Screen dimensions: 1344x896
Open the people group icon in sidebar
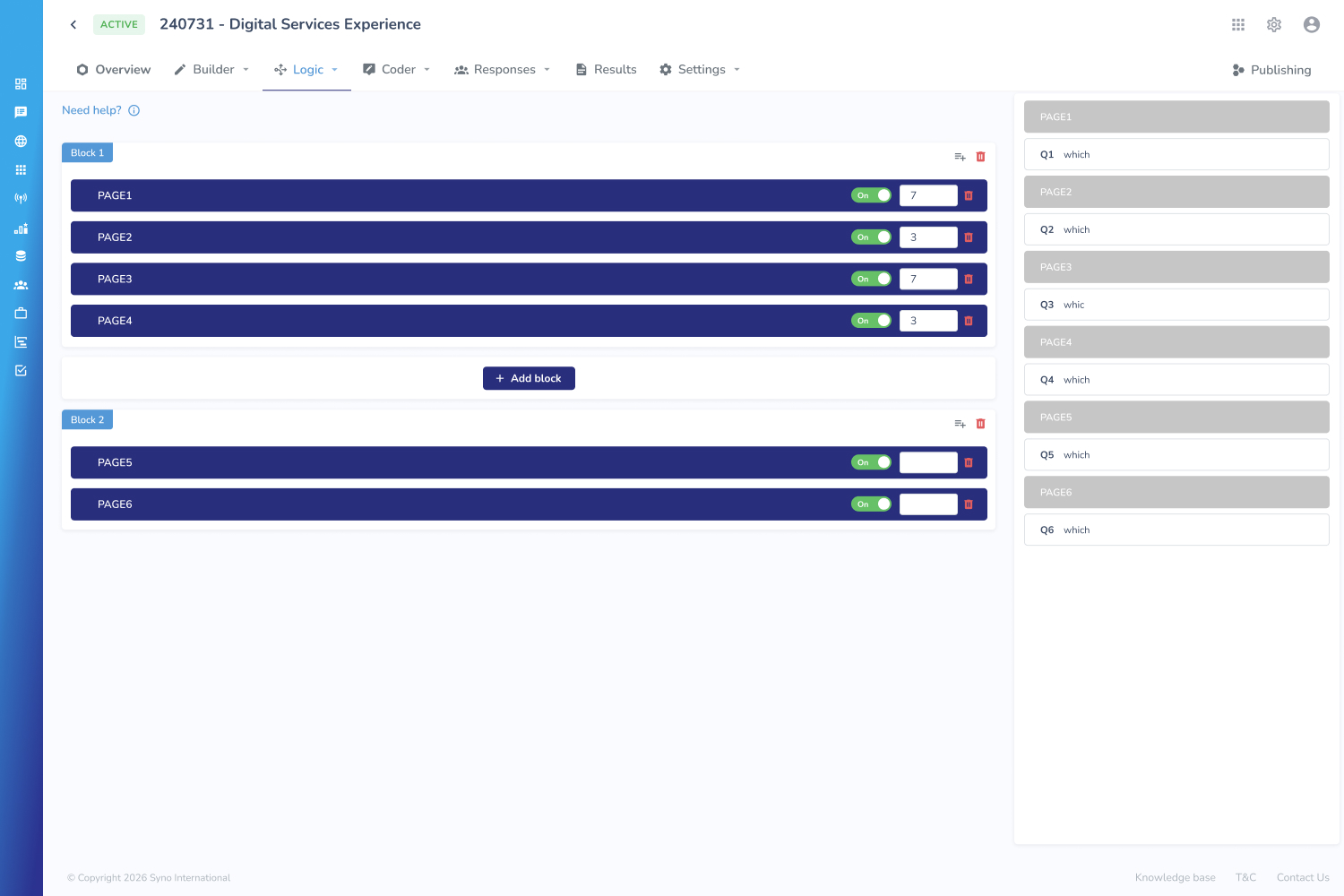[21, 285]
